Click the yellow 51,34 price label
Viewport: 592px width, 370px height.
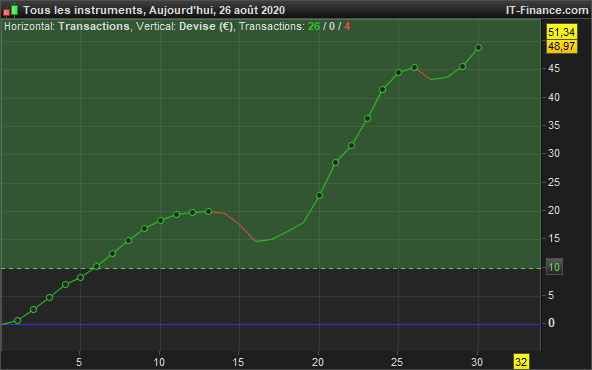pyautogui.click(x=561, y=32)
